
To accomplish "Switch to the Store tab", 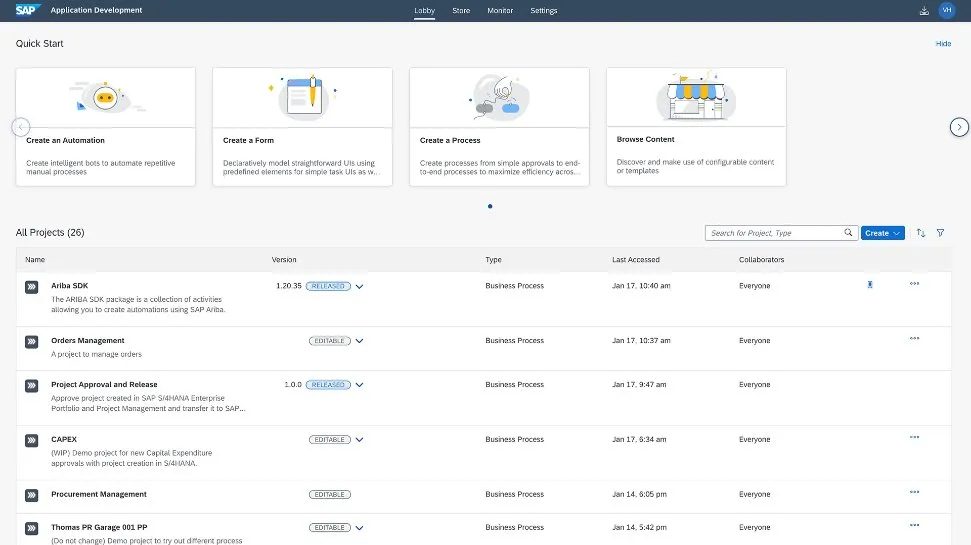I will point(461,11).
